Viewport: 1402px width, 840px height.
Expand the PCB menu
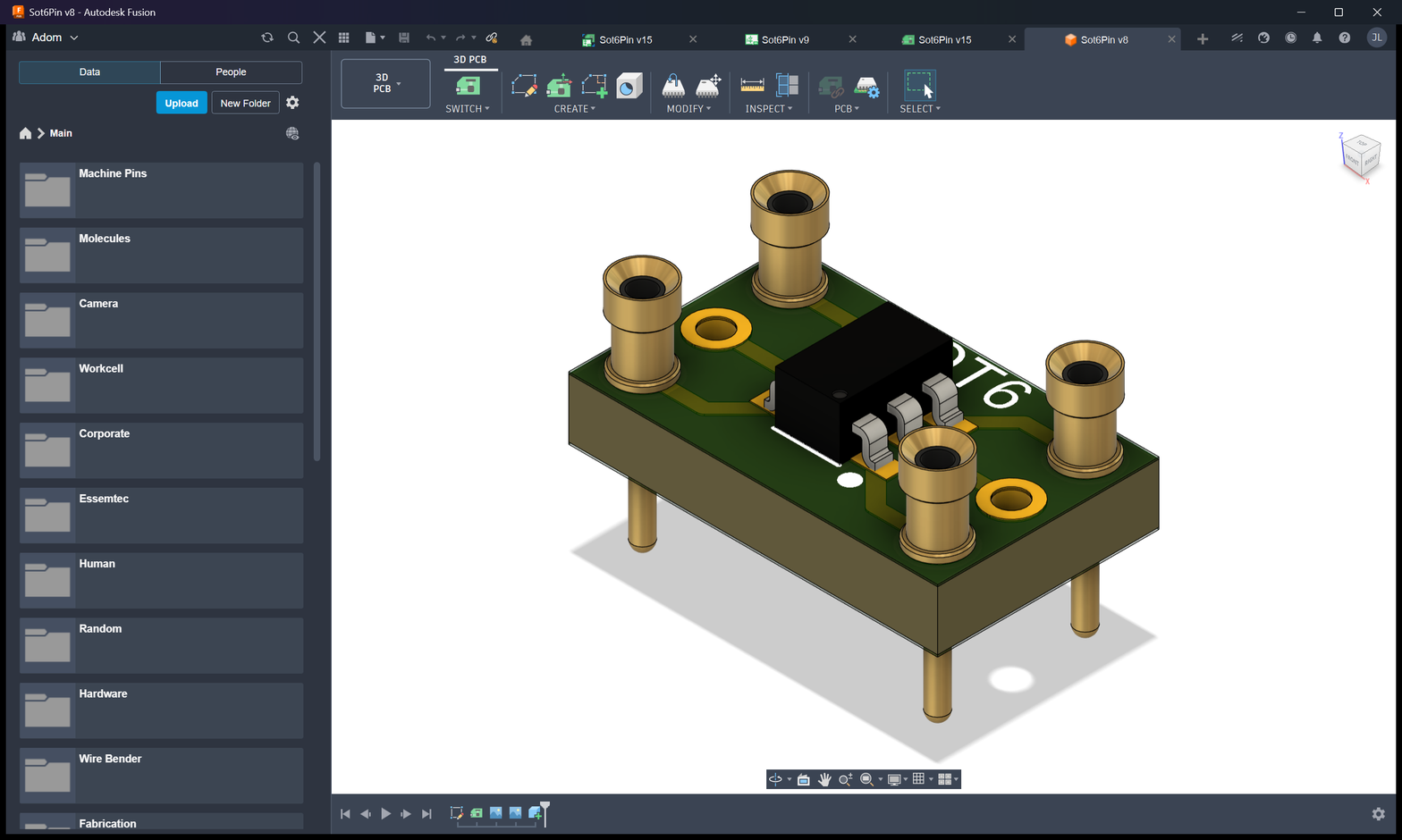coord(847,109)
